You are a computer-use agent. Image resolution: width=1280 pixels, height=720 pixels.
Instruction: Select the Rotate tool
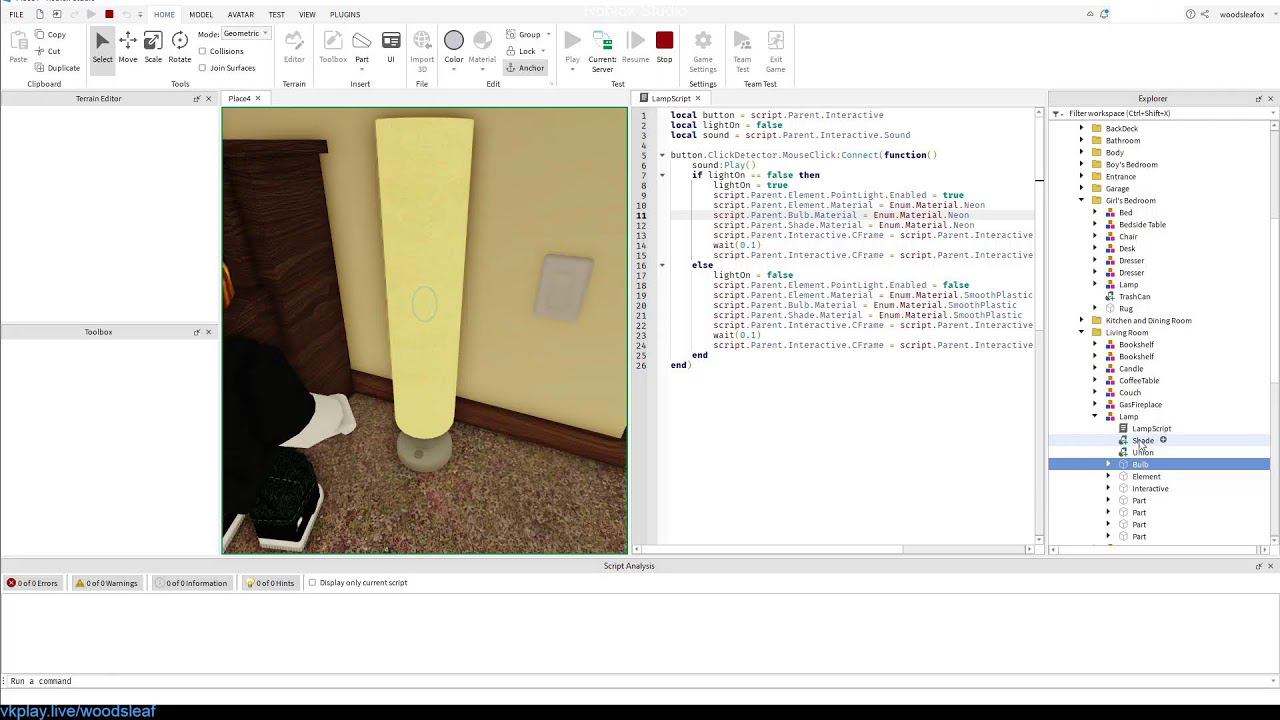(180, 47)
